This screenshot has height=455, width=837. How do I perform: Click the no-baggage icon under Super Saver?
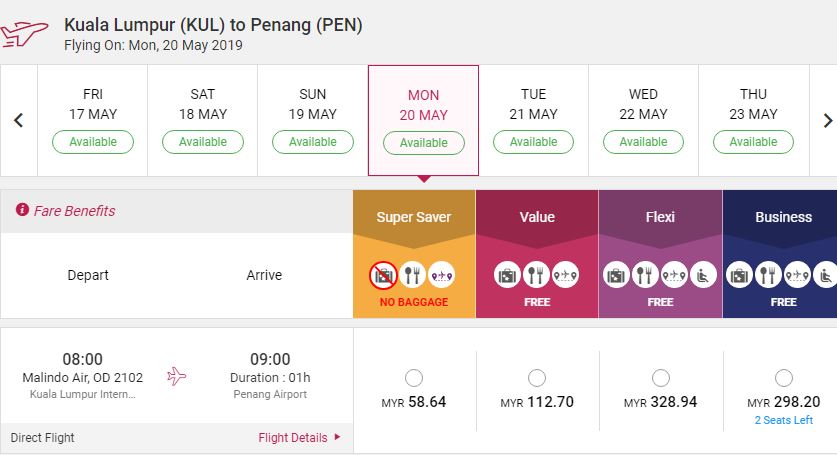(x=383, y=274)
